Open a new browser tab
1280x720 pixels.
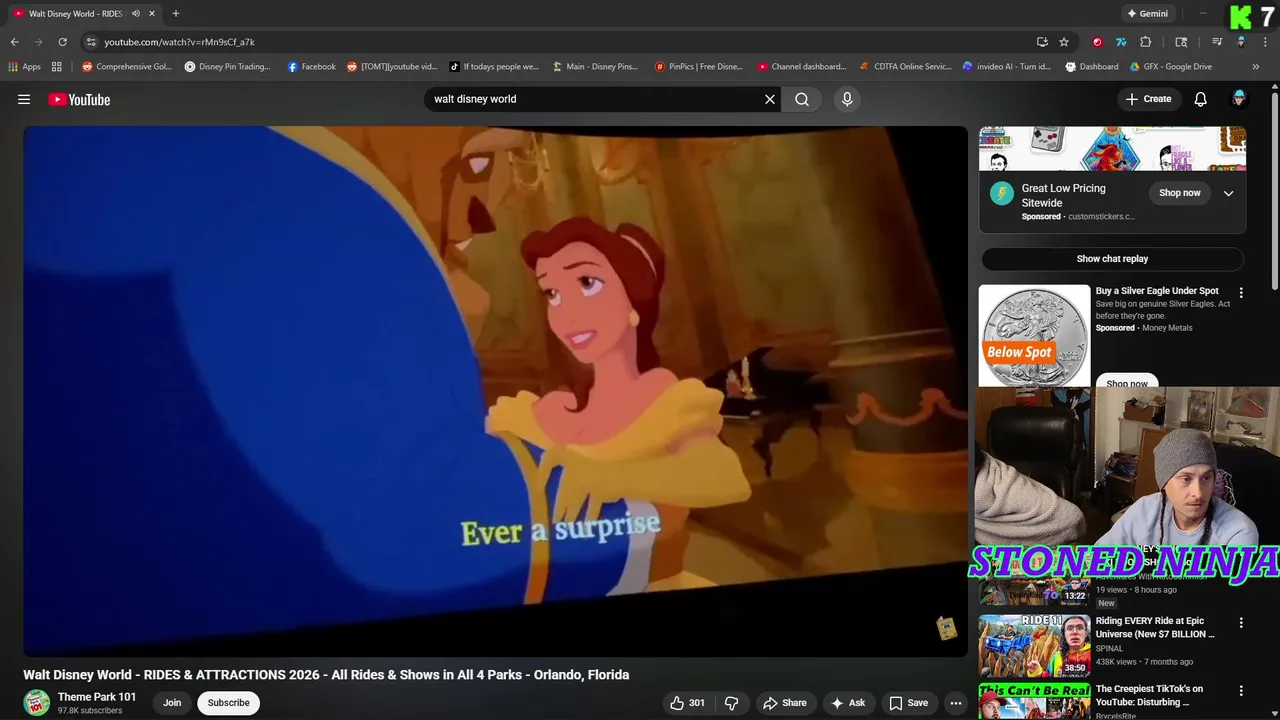pos(176,14)
